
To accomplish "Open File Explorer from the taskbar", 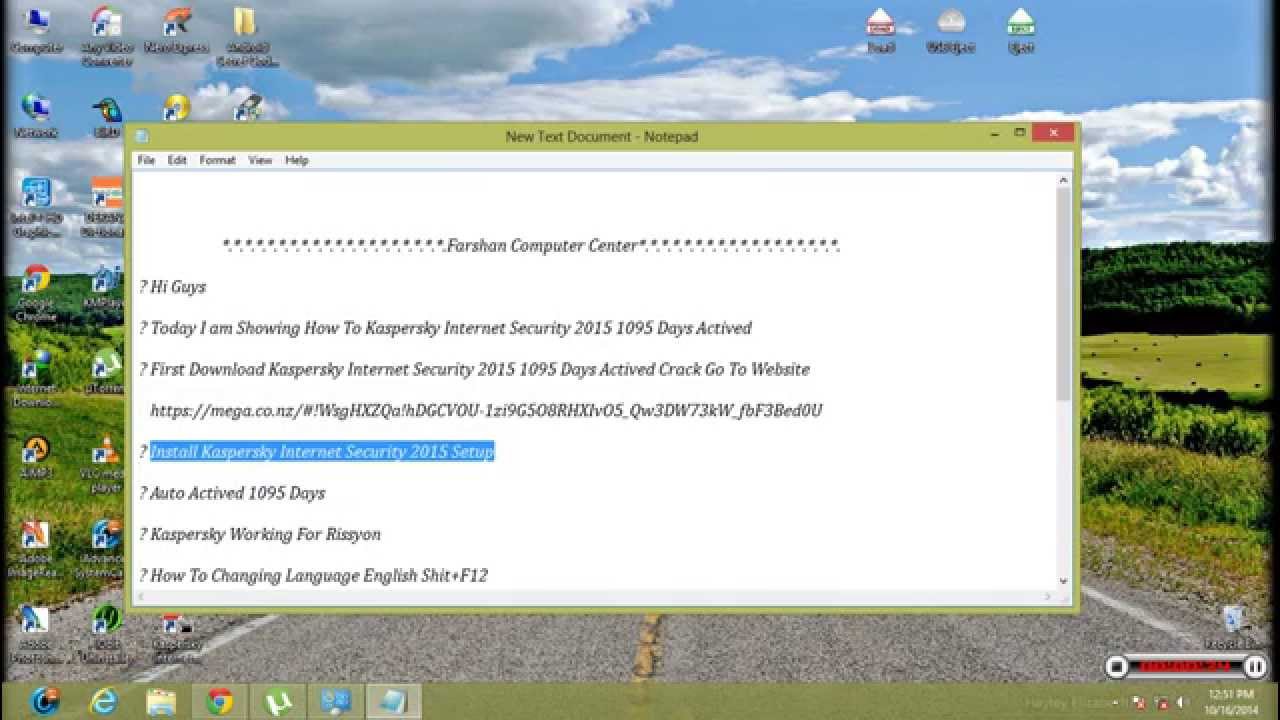I will pyautogui.click(x=161, y=701).
